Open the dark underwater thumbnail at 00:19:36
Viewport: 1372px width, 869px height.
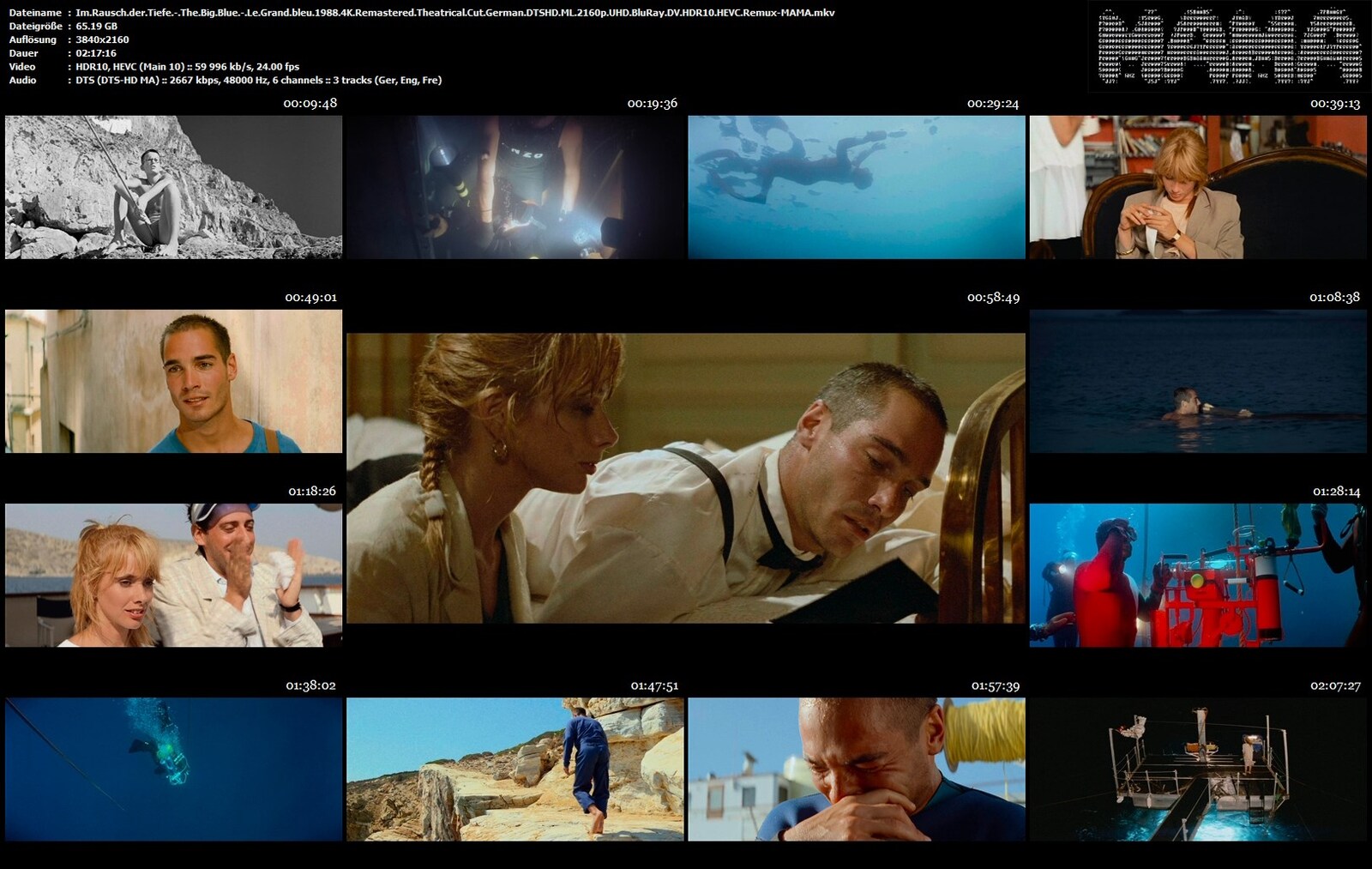tap(515, 187)
